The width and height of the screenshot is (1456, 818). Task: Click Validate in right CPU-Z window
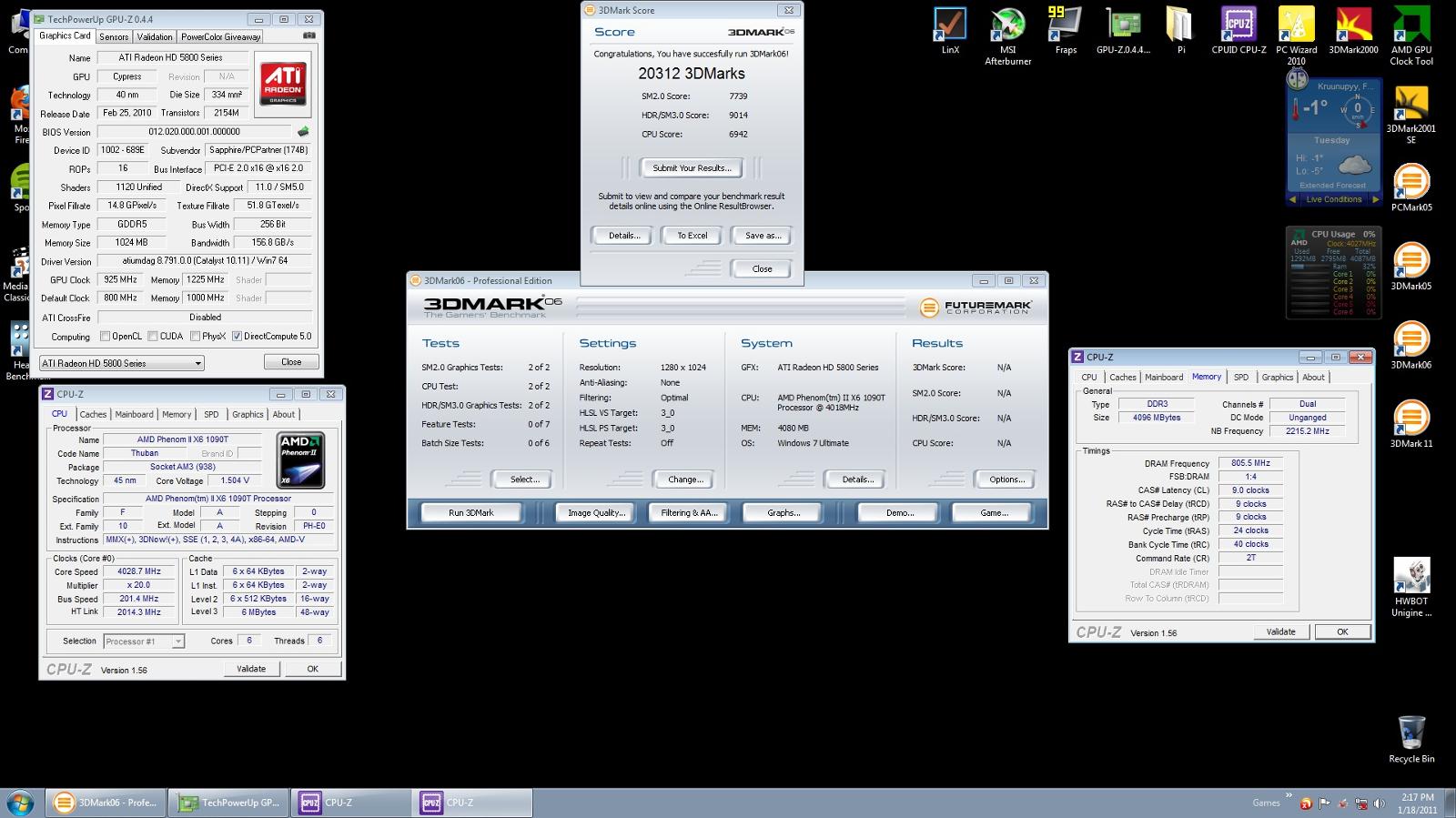point(1280,631)
